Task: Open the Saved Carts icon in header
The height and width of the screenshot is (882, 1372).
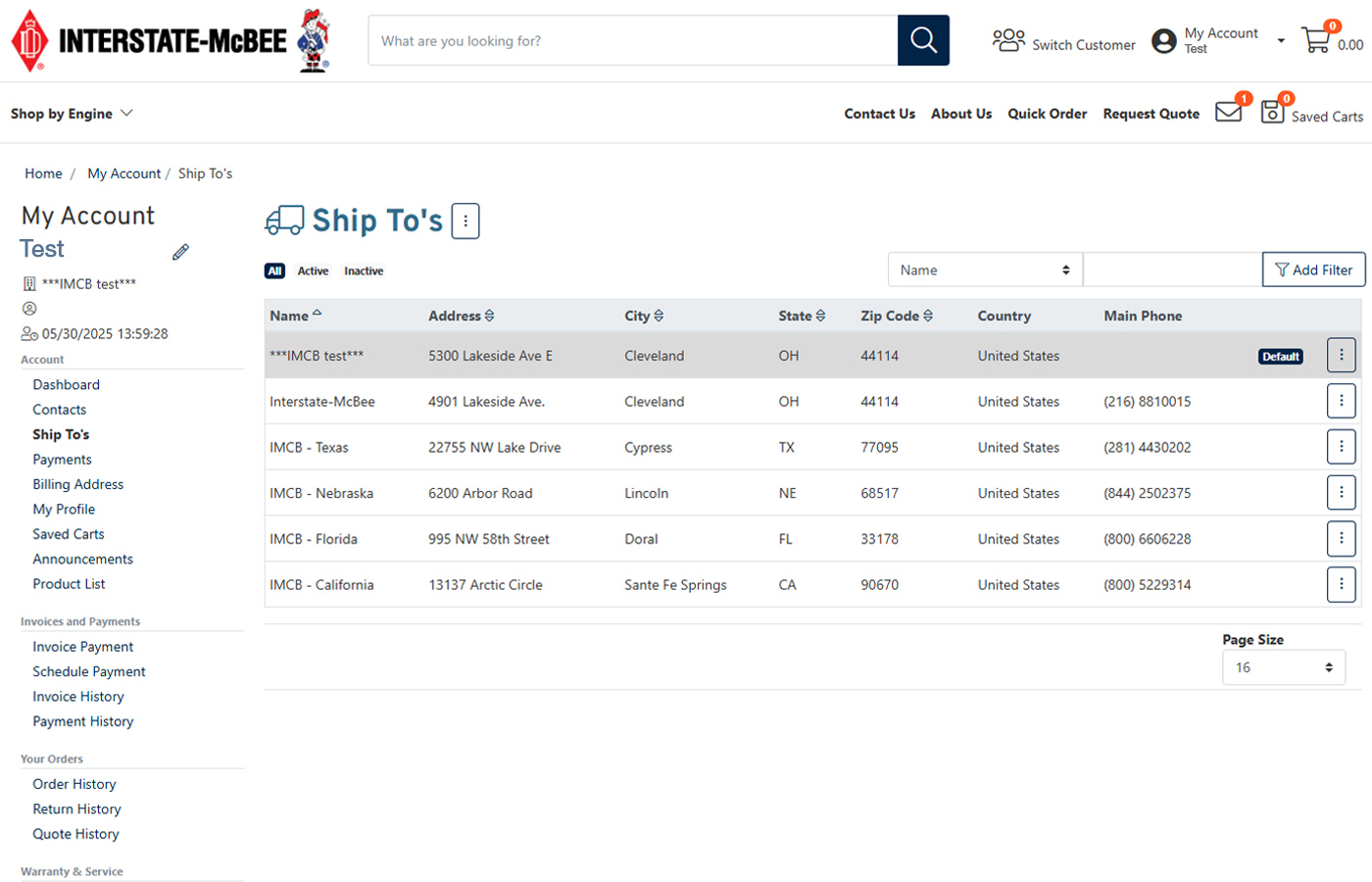Action: 1272,112
